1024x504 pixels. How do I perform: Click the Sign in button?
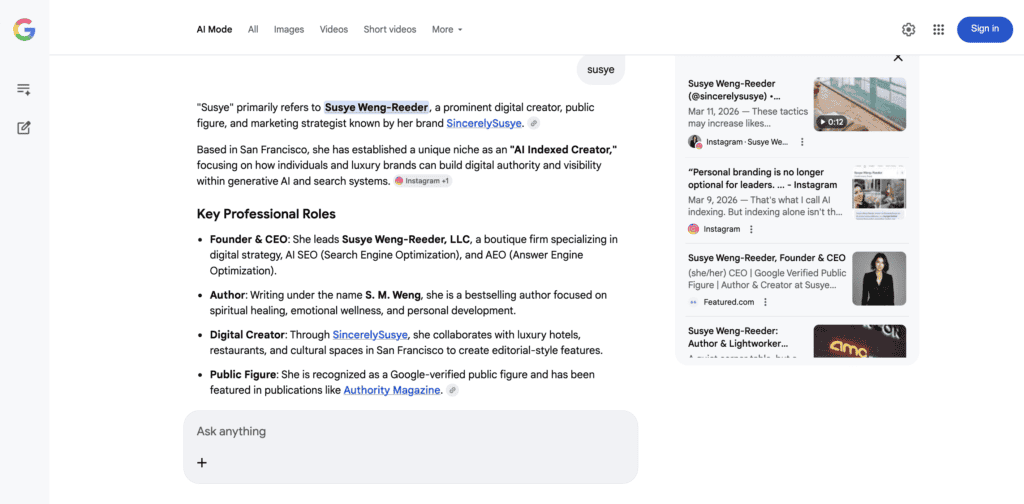pos(985,29)
